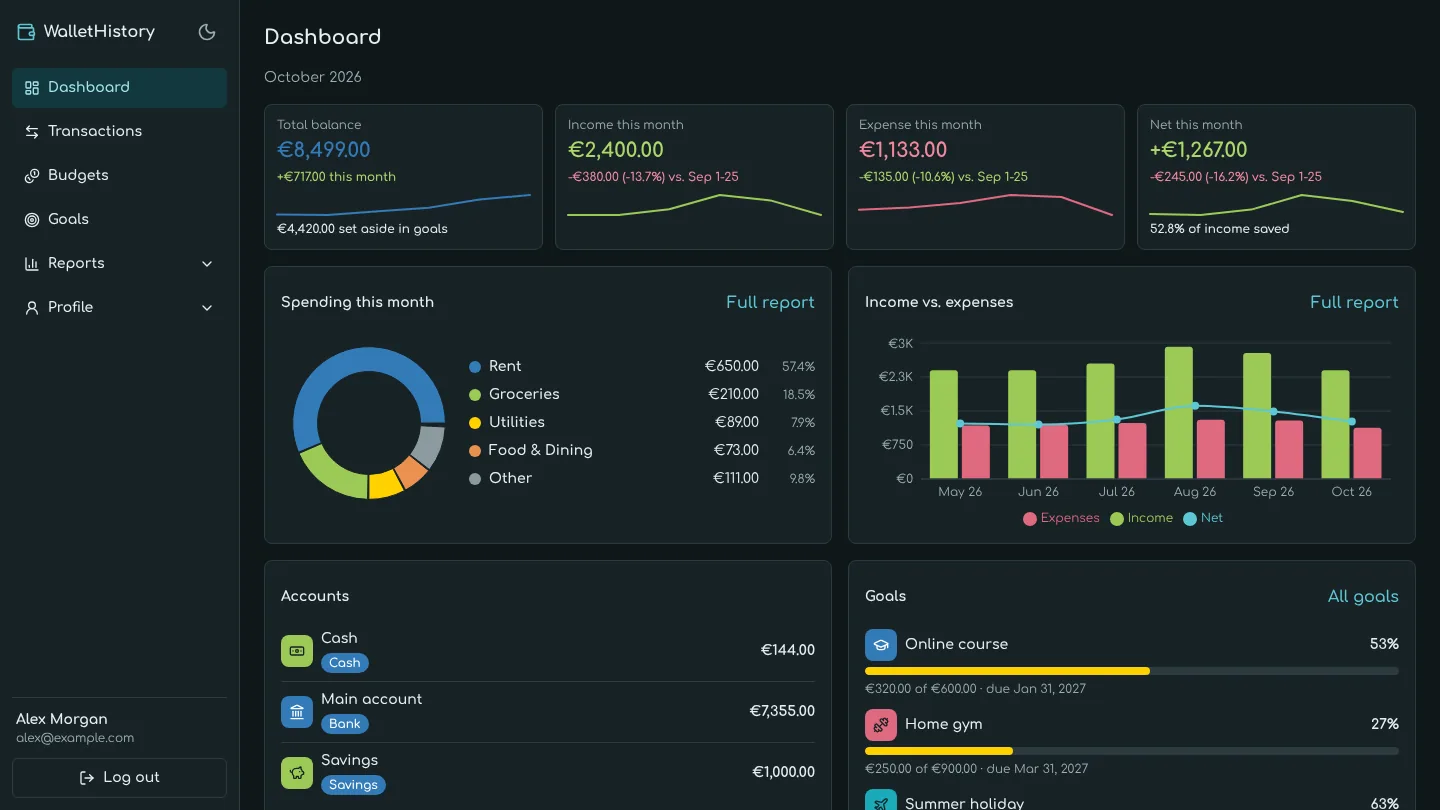Click the Goals target icon
1440x810 pixels.
tap(32, 220)
